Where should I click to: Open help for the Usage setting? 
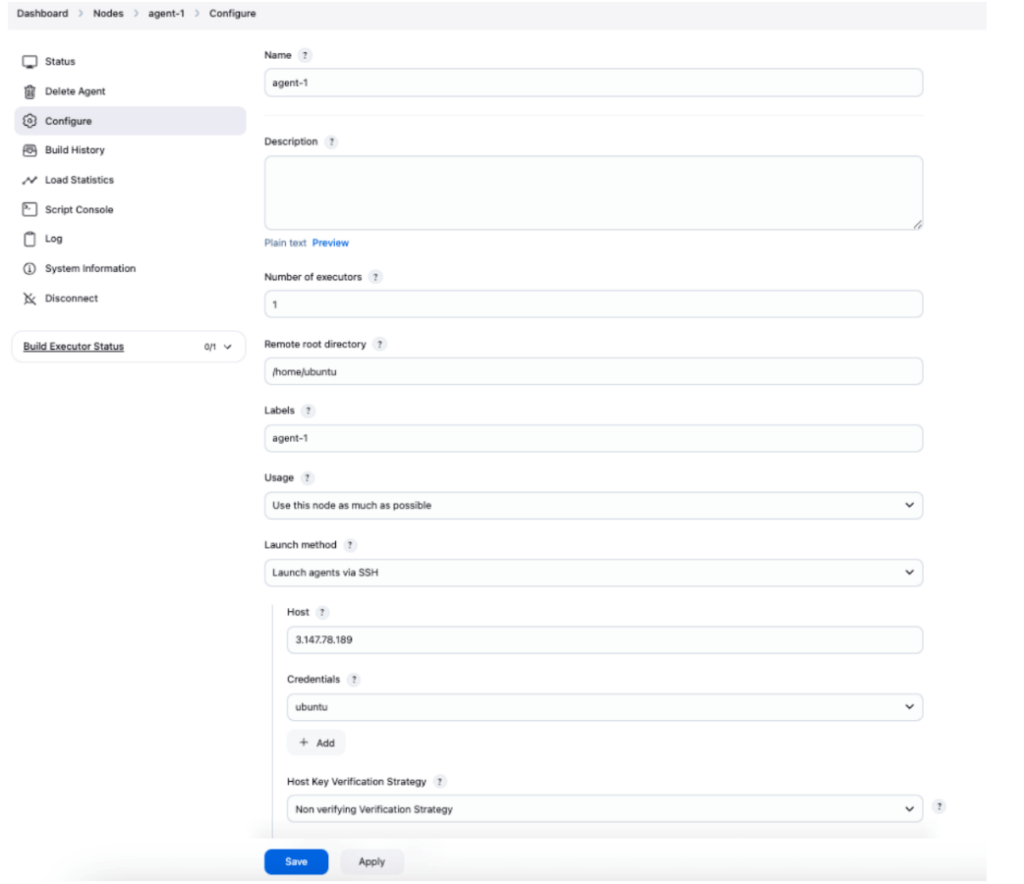click(307, 478)
